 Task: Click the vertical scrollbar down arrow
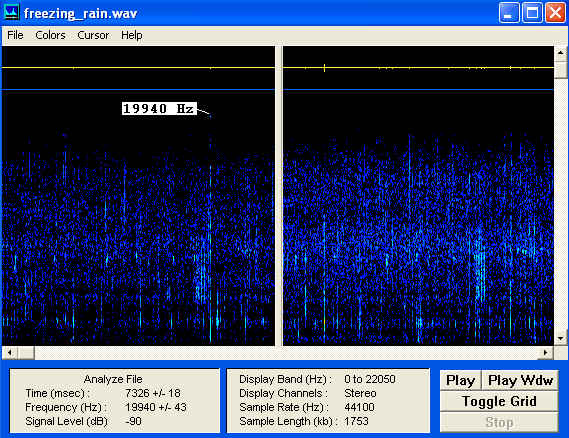(x=561, y=338)
